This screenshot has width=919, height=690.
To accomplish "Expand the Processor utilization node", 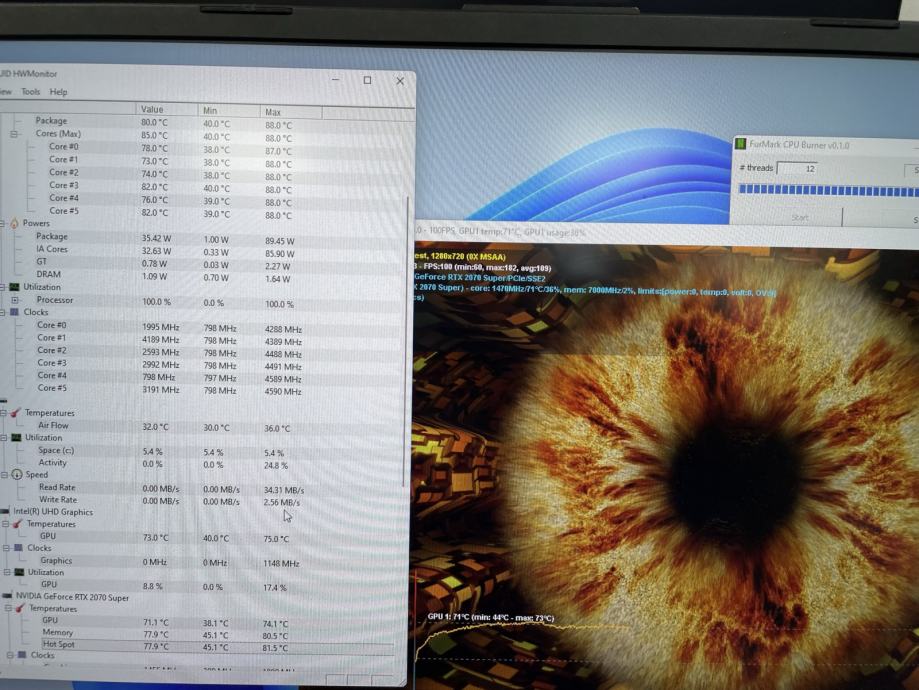I will [x=15, y=300].
